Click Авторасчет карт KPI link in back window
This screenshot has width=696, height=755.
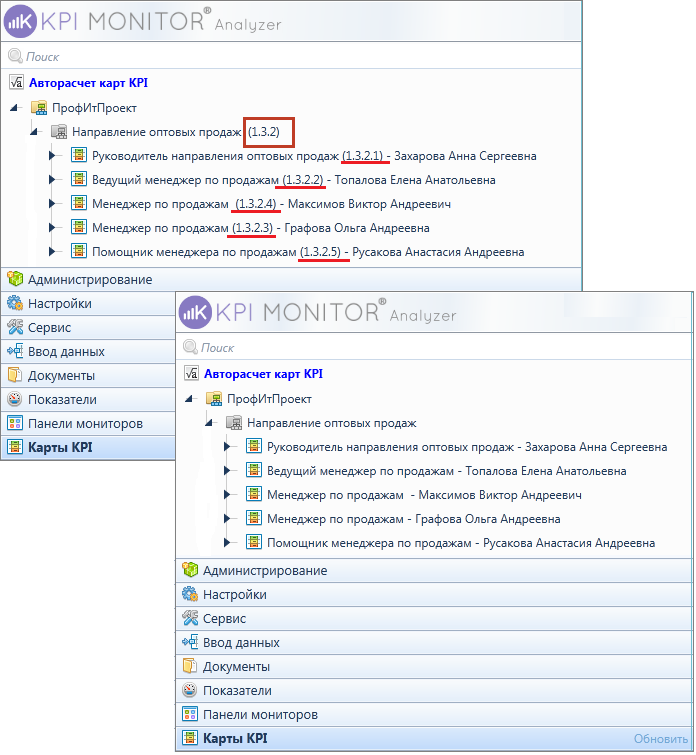coord(88,83)
